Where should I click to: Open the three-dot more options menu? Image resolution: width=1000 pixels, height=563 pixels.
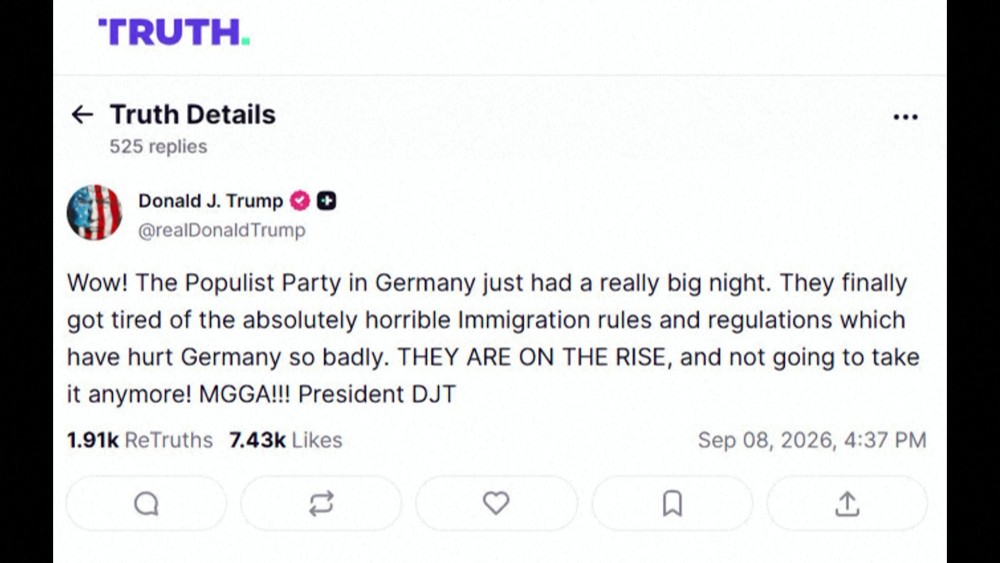point(905,117)
